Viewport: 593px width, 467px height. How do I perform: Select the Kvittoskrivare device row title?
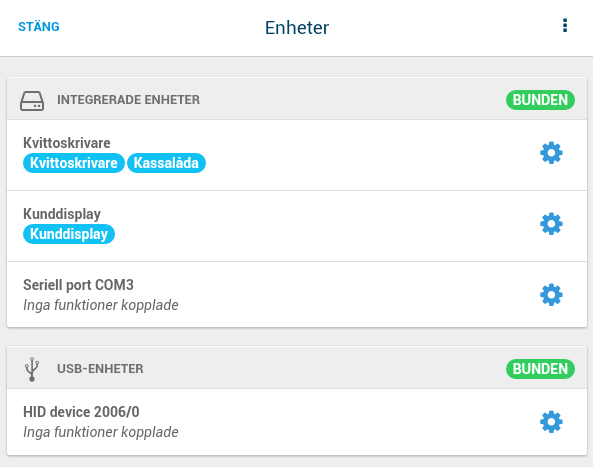67,143
